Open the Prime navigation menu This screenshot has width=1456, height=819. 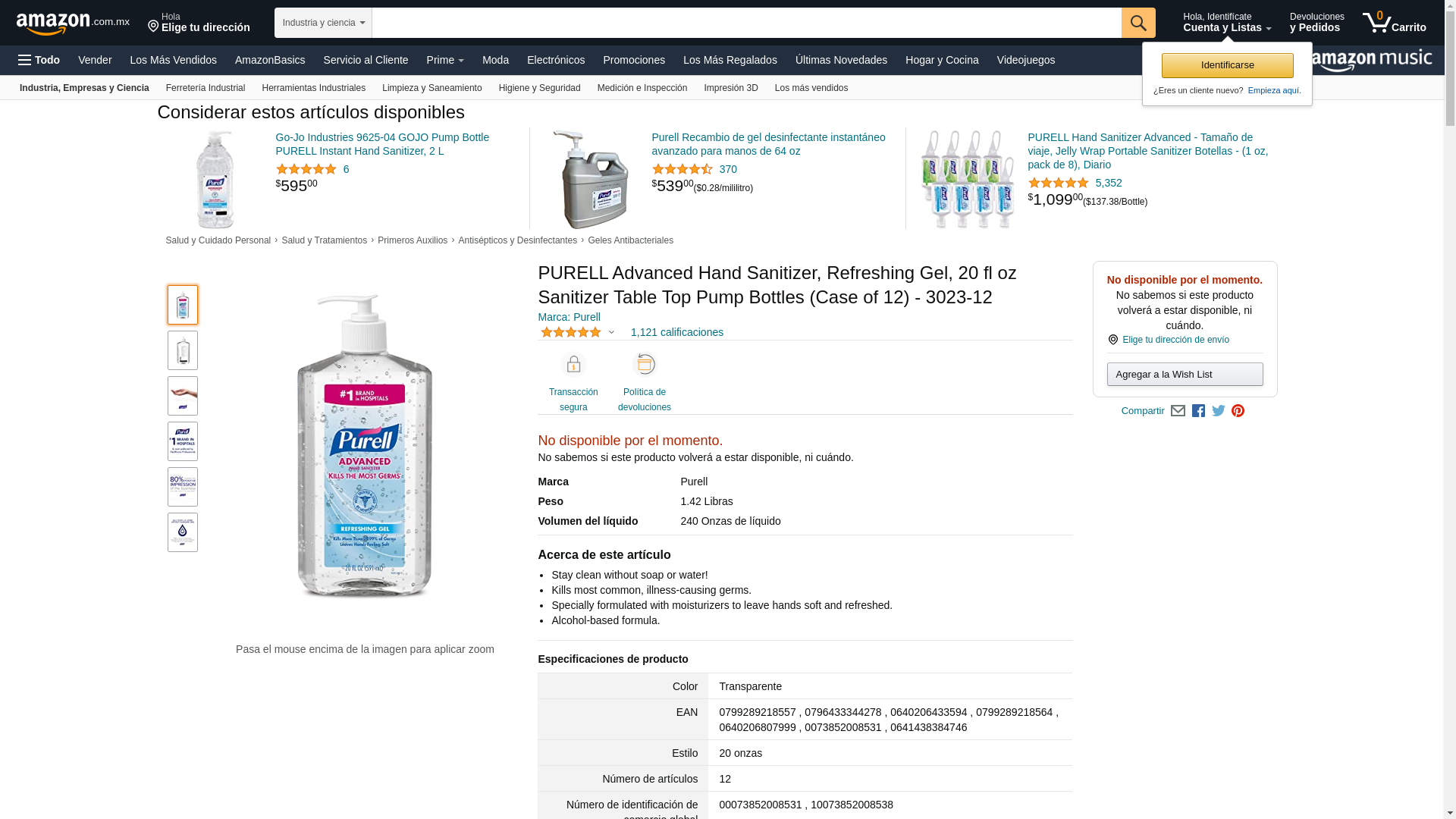(444, 60)
